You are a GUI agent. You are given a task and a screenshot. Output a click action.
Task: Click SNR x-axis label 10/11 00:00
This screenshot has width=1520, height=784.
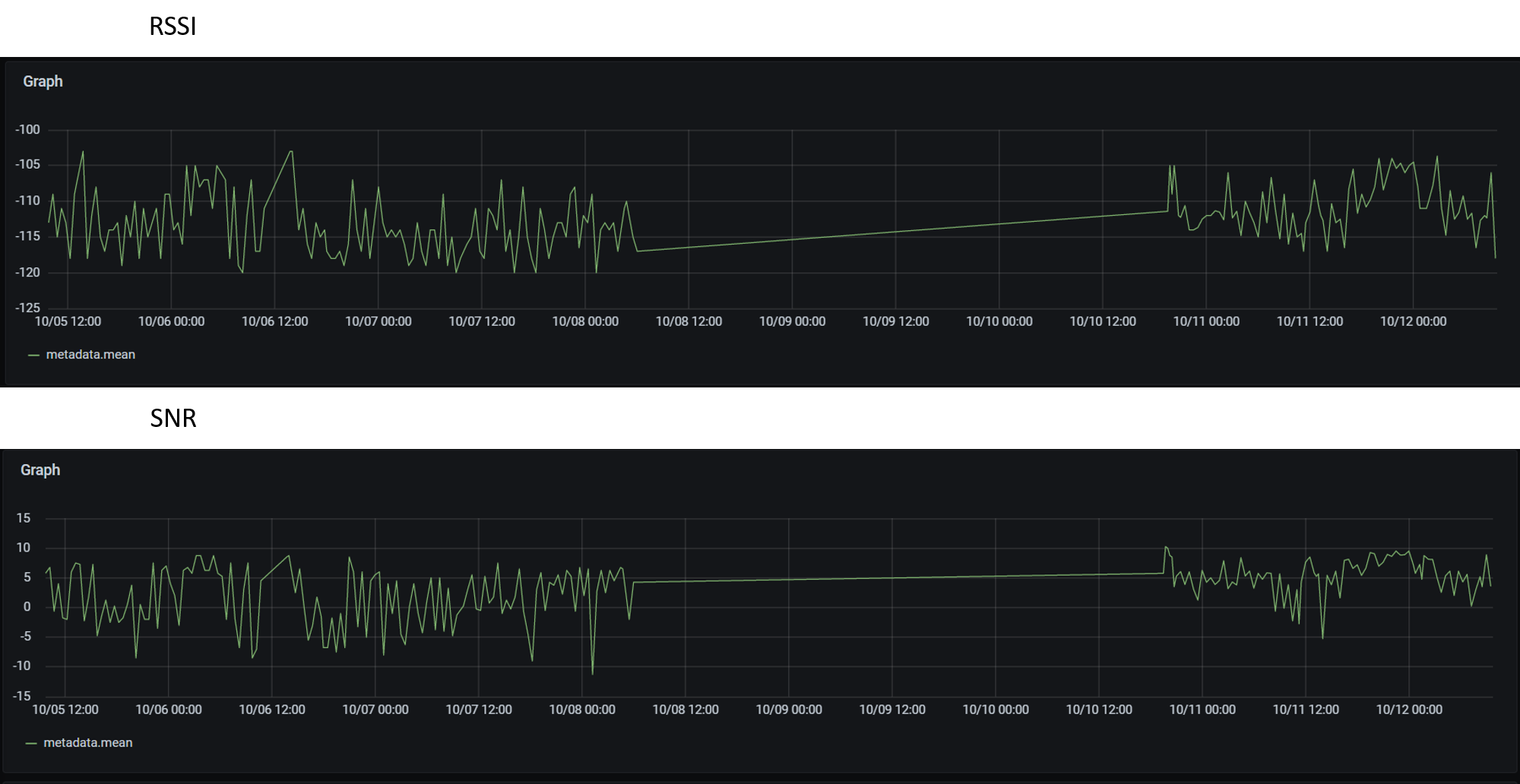pyautogui.click(x=1202, y=710)
